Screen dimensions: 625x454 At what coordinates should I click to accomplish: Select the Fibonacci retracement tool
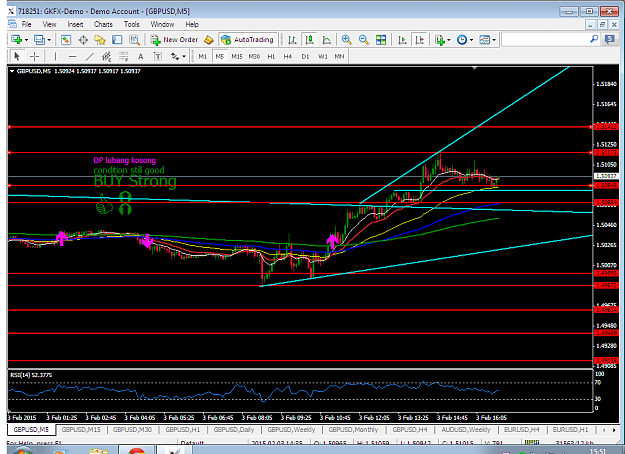124,57
